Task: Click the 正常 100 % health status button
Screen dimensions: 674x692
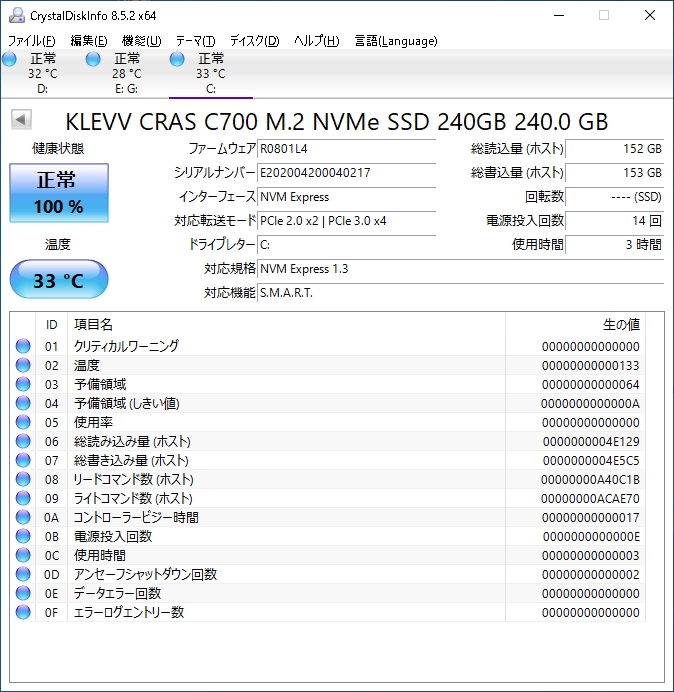Action: click(59, 193)
